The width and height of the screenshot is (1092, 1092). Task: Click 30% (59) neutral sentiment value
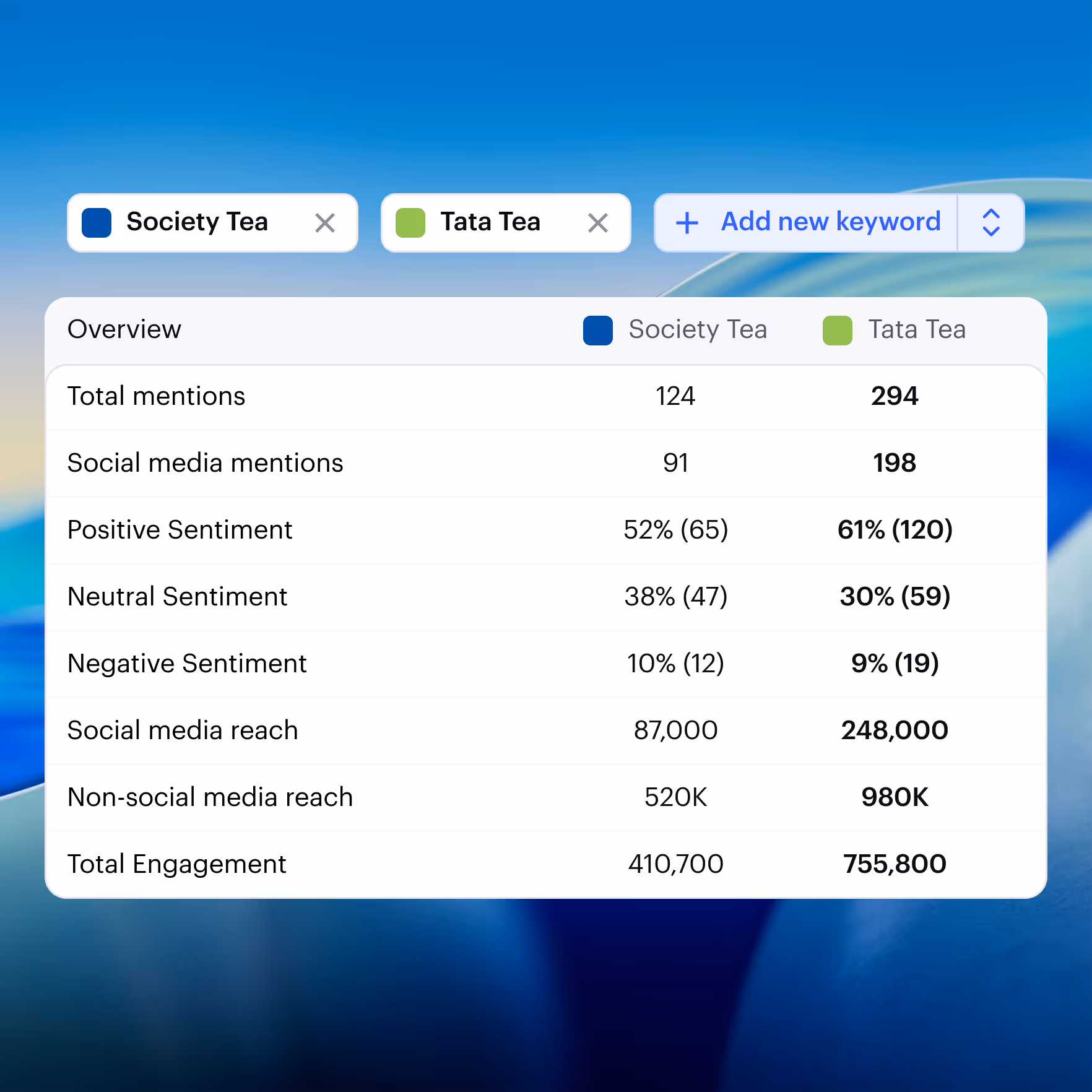coord(895,597)
